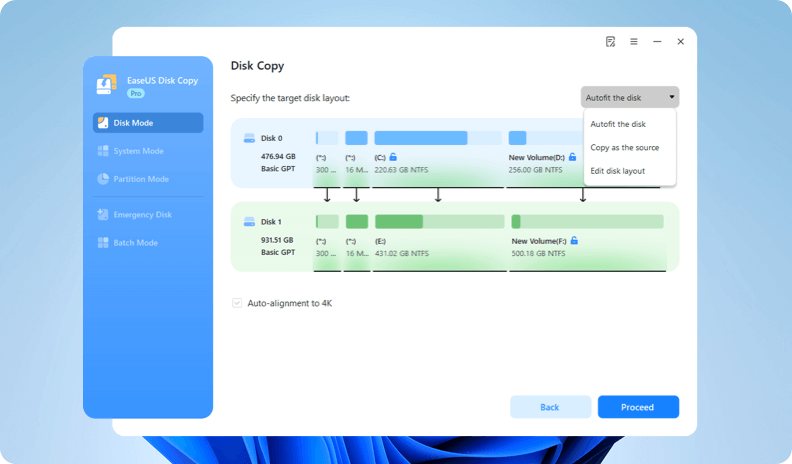This screenshot has width=792, height=464.
Task: Click the Back button
Action: pos(551,407)
